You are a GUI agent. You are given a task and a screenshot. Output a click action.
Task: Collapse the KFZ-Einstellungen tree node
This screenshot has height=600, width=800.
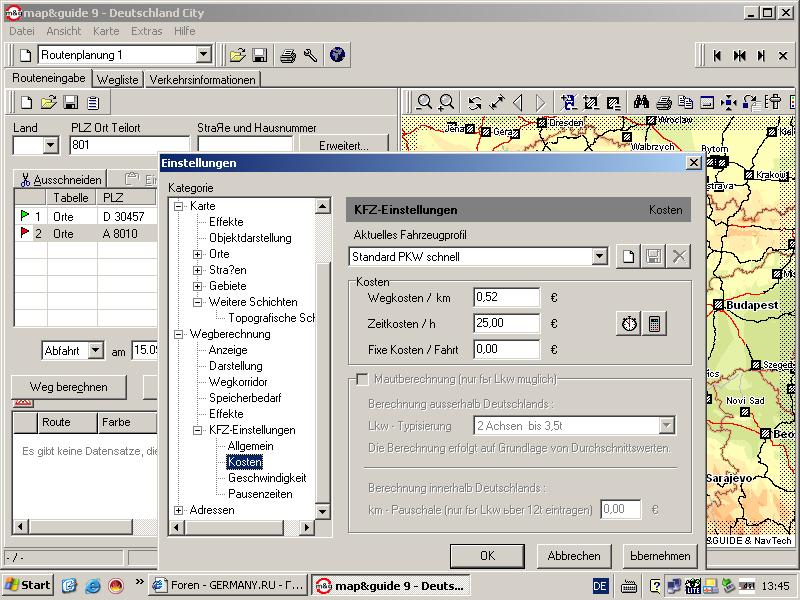coord(197,430)
